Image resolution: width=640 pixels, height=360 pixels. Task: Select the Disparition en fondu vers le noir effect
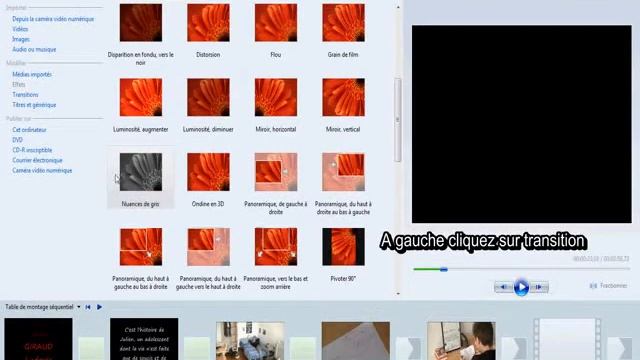[x=140, y=23]
